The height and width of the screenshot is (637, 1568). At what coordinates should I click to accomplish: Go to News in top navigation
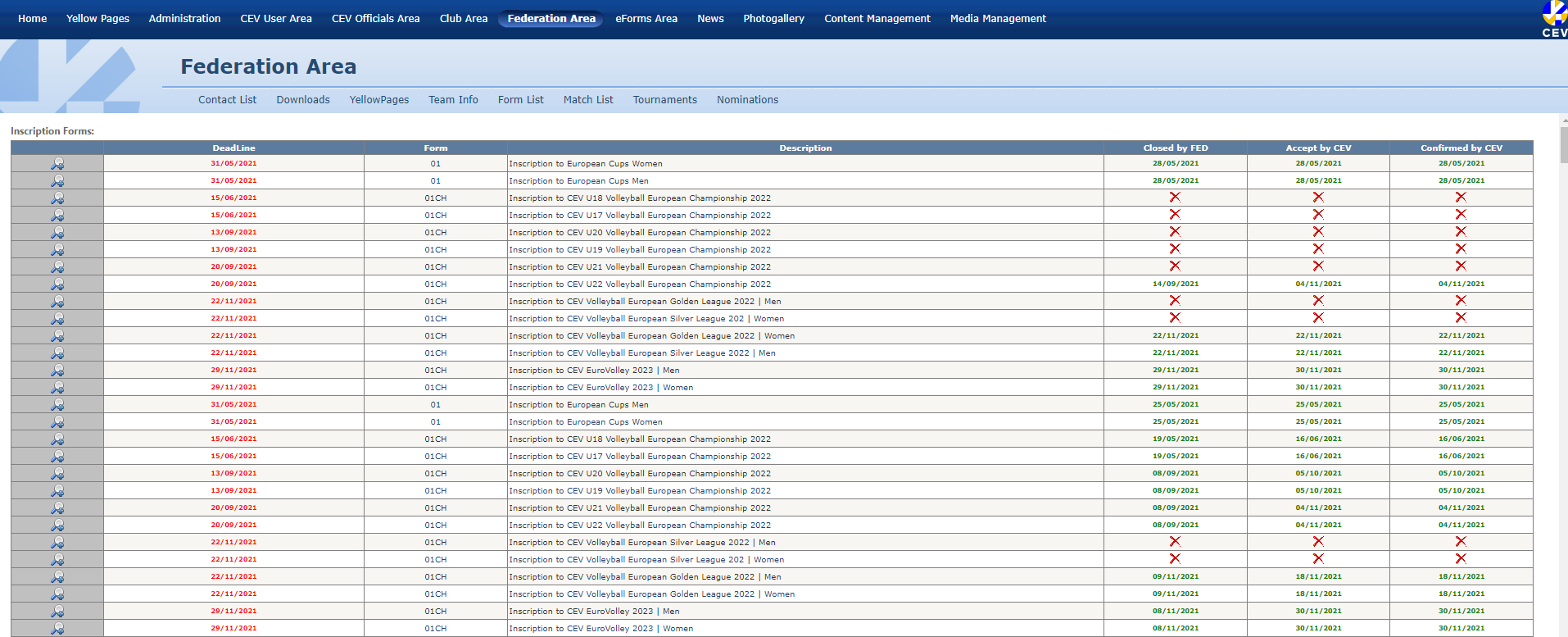[x=710, y=18]
